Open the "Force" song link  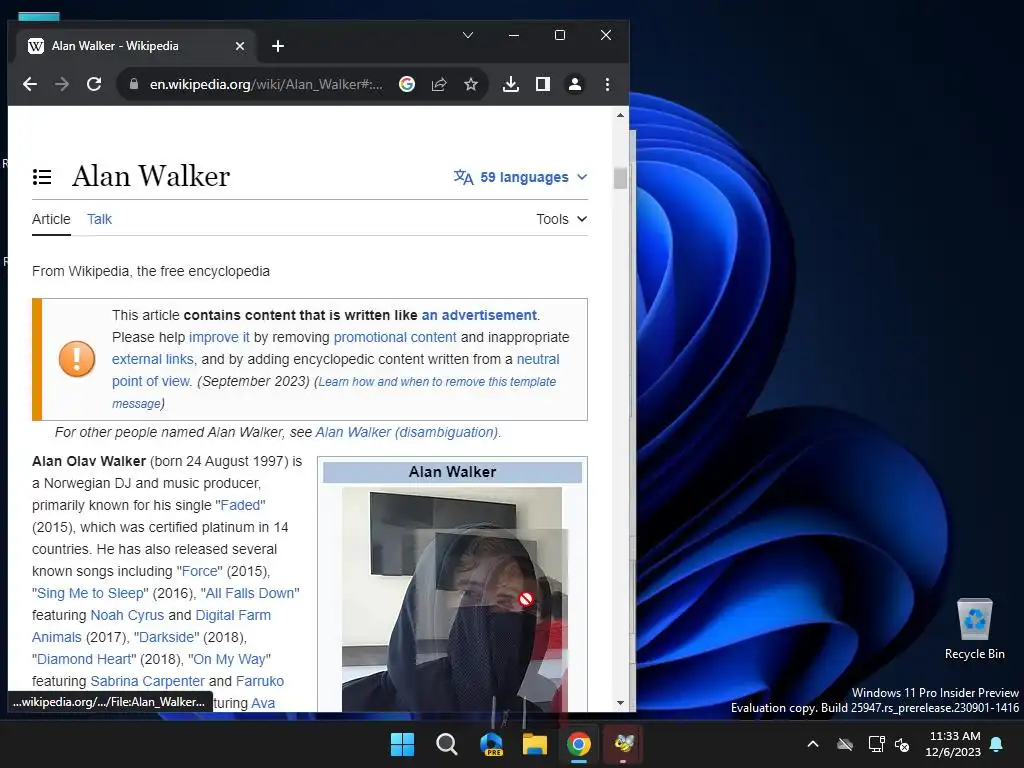click(x=199, y=571)
